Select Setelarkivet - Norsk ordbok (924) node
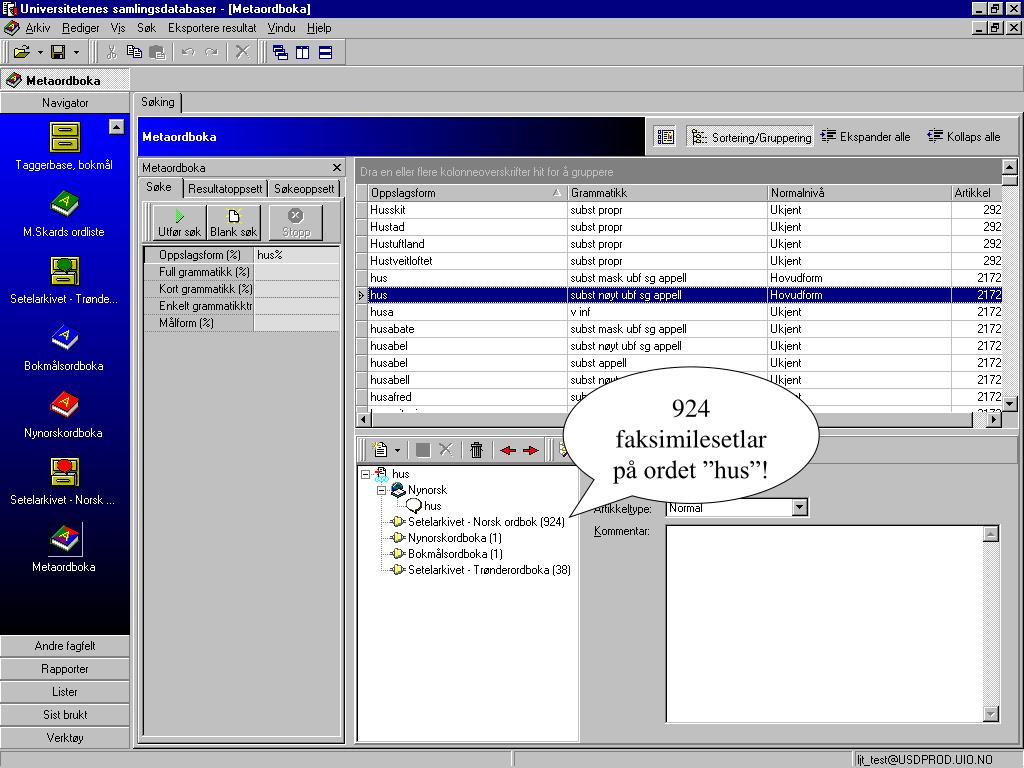 click(x=486, y=522)
